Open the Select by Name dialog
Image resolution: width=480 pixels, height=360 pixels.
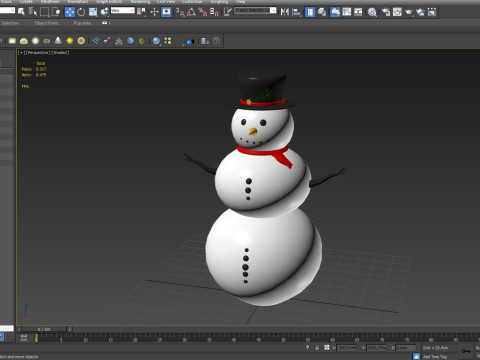[32, 12]
